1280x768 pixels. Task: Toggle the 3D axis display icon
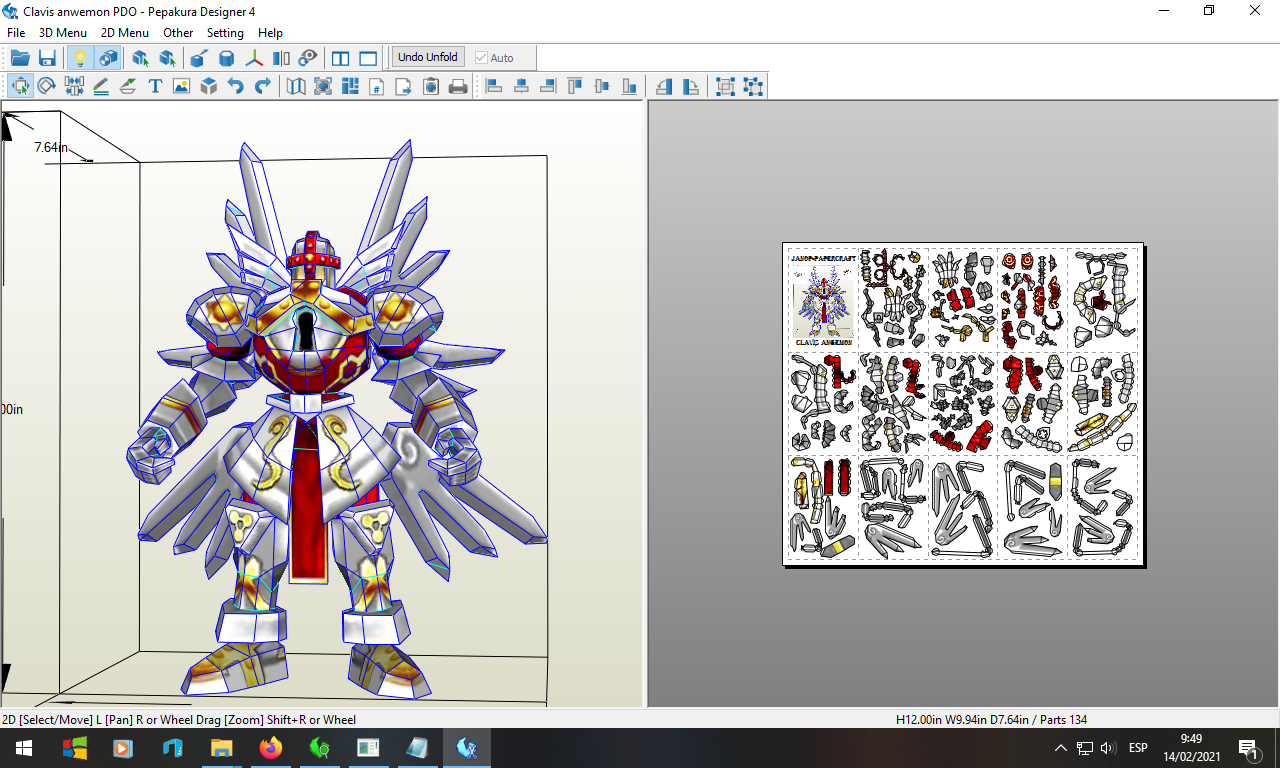255,58
